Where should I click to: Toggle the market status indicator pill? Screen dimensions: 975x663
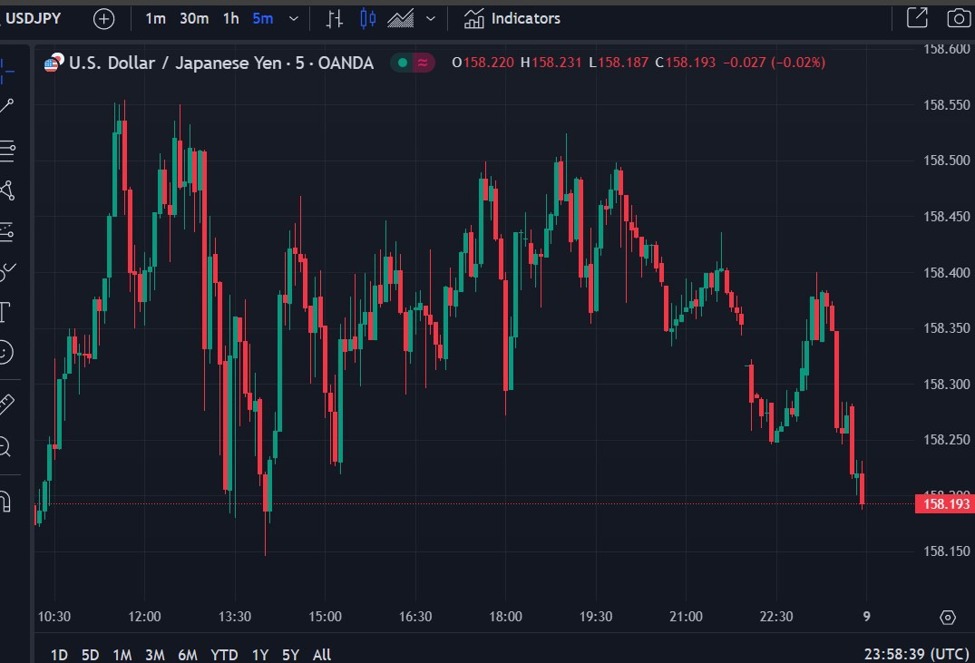coord(413,63)
